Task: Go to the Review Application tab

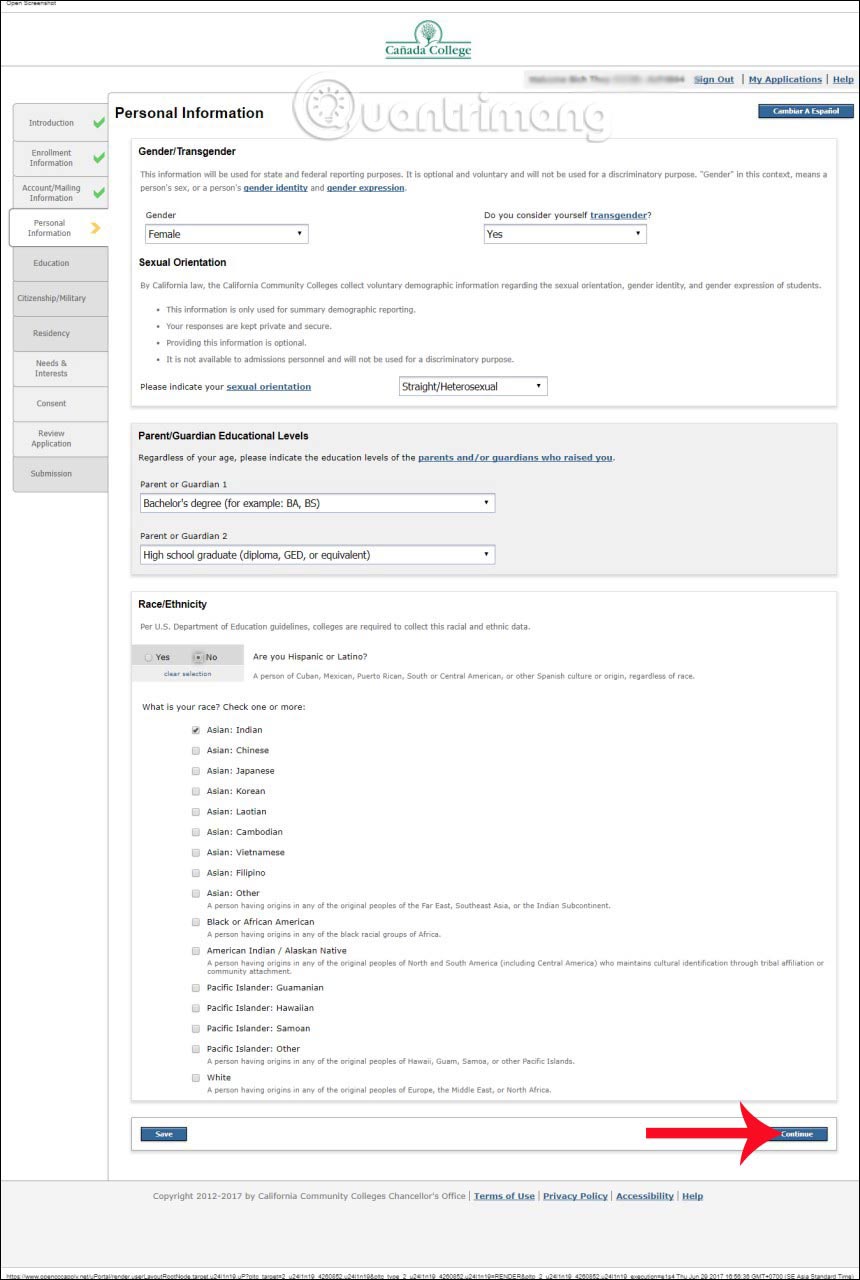Action: click(x=58, y=438)
